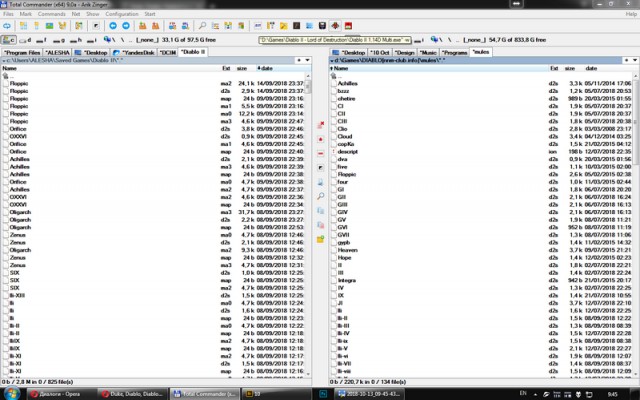Click the FTP connect toolbar icon
Image resolution: width=640 pixels, height=400 pixels.
tap(172, 26)
